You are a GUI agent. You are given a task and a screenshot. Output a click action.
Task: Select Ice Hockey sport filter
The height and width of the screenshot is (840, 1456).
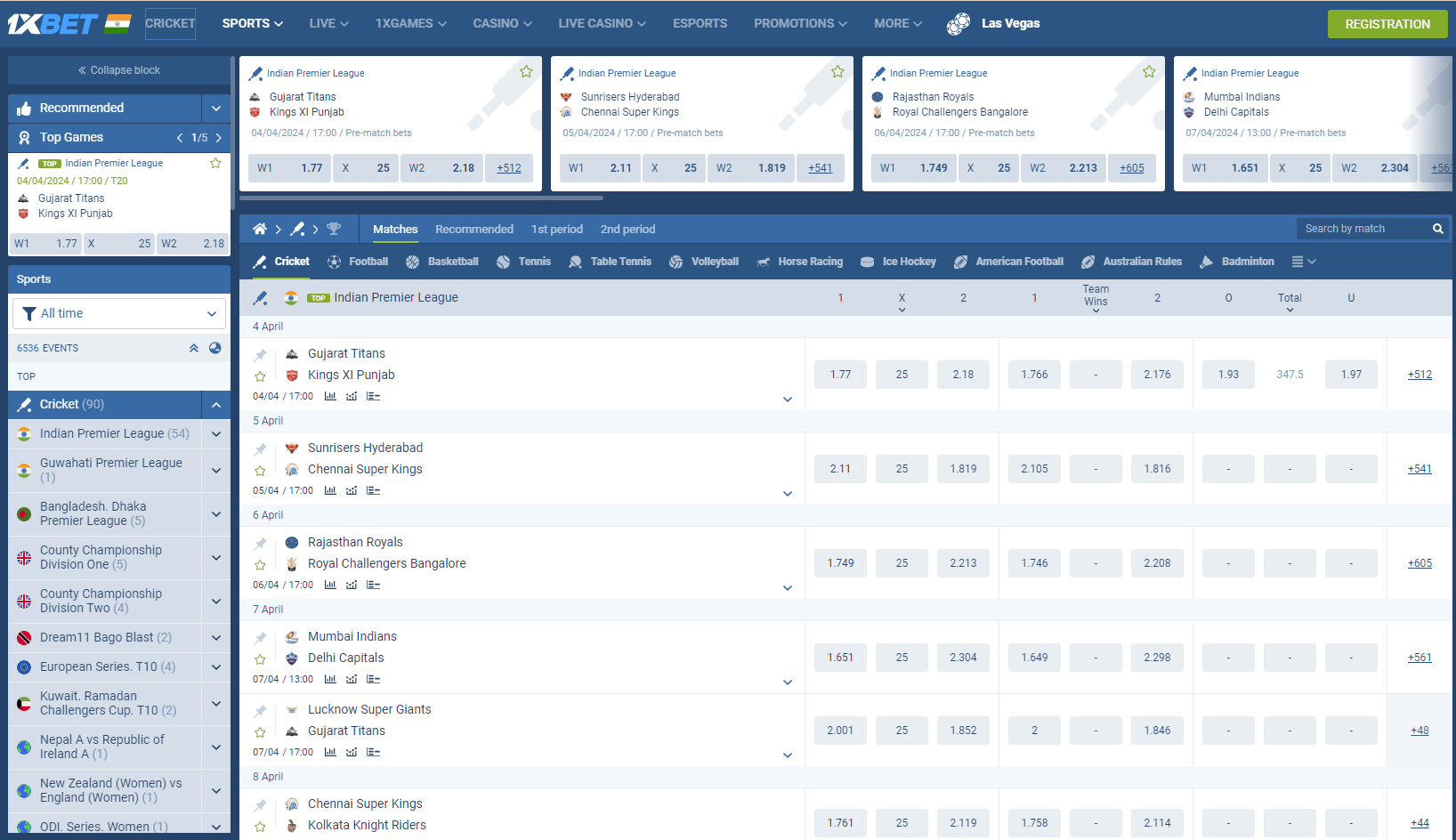click(898, 262)
